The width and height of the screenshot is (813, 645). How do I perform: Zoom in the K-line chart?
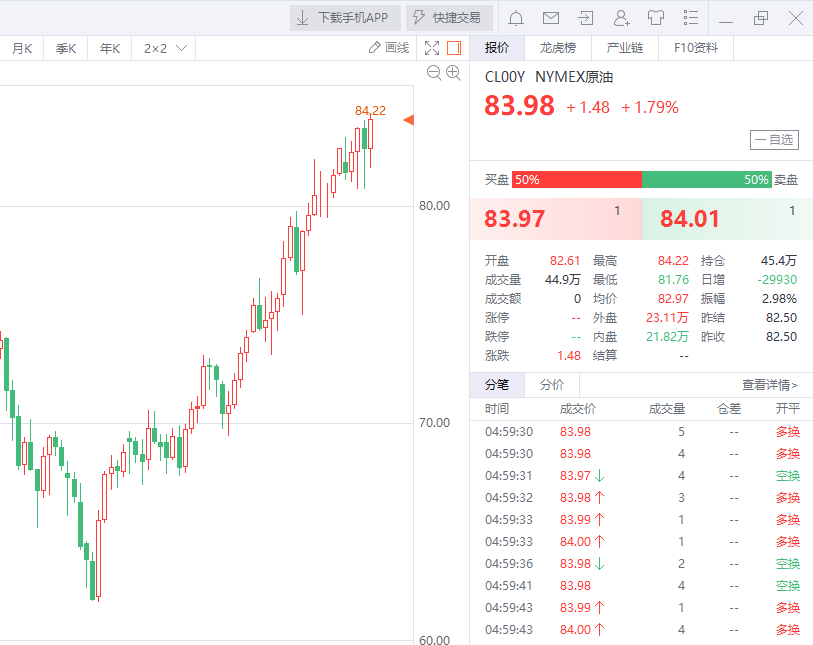(453, 72)
